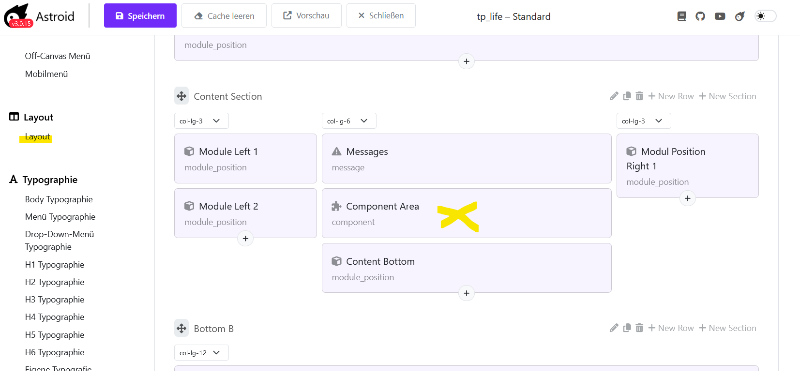Open the YouTube icon in header

(x=720, y=16)
